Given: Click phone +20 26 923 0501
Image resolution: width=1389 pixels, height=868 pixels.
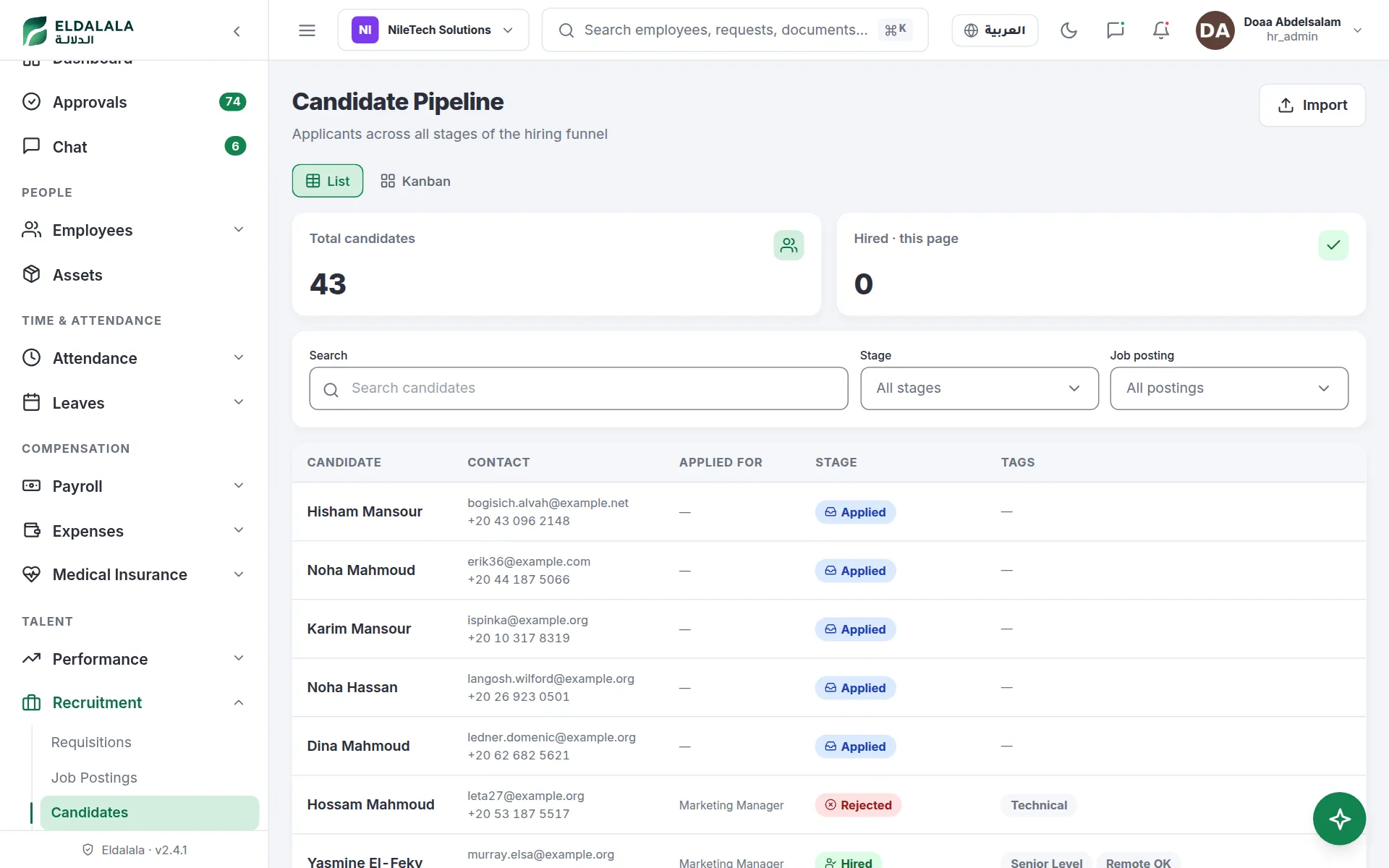Looking at the screenshot, I should click(519, 697).
